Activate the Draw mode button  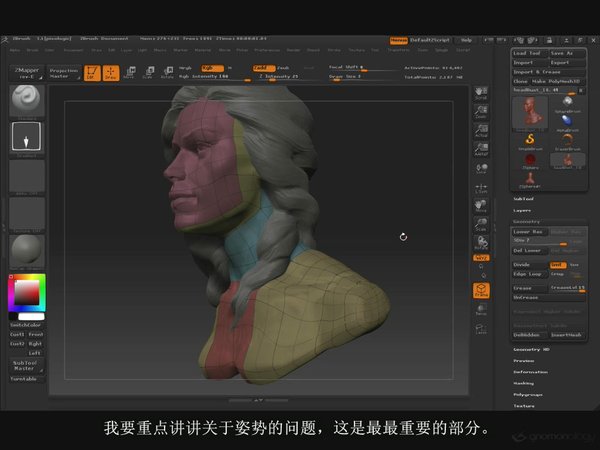pyautogui.click(x=111, y=73)
